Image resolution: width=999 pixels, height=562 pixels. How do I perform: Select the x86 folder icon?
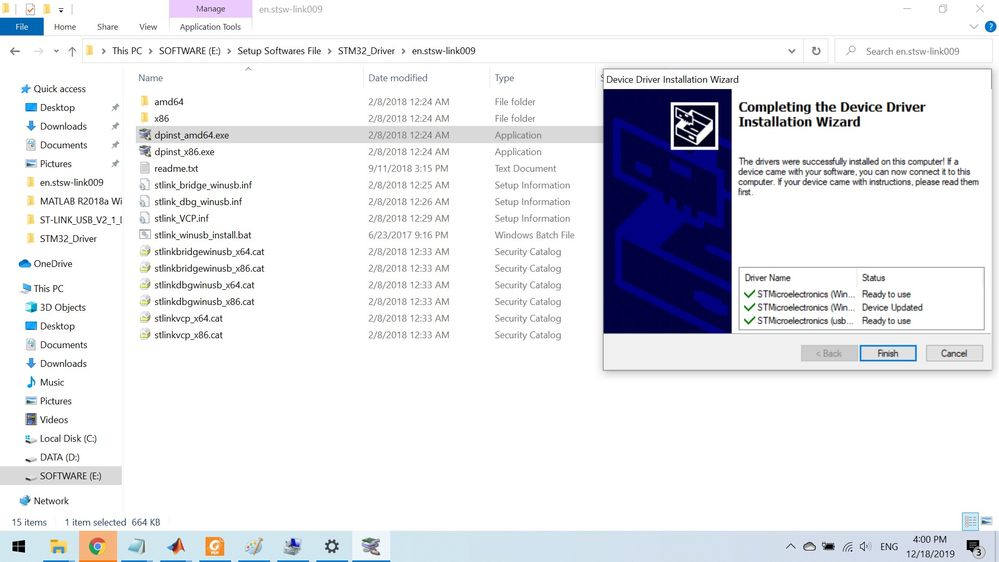tap(145, 118)
